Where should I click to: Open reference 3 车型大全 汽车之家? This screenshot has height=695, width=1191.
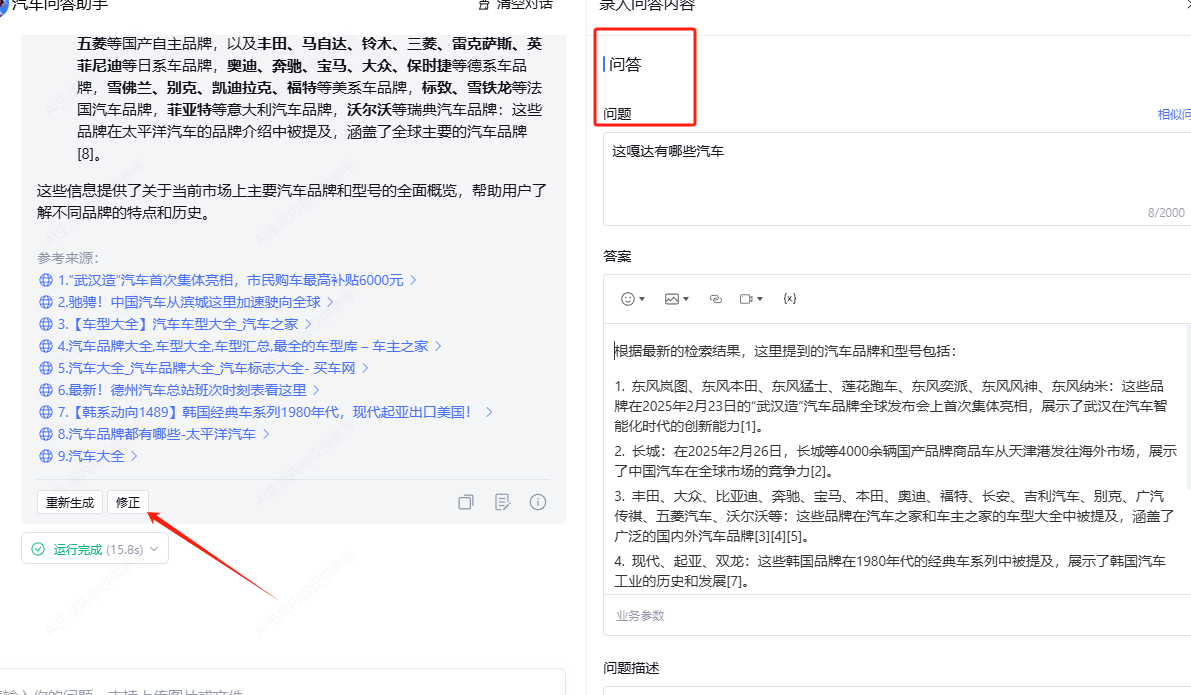click(x=178, y=324)
